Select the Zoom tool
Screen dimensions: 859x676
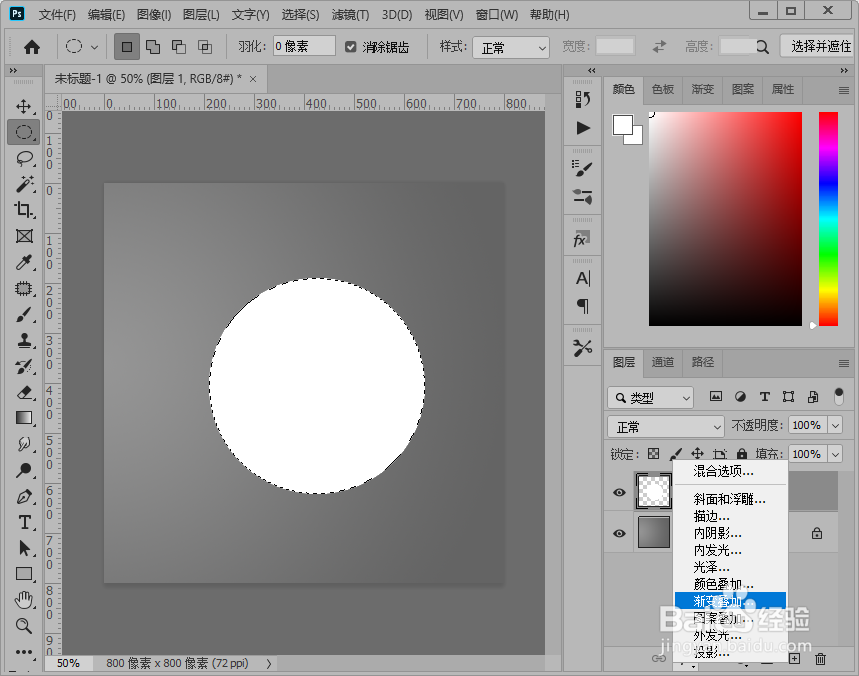[24, 626]
